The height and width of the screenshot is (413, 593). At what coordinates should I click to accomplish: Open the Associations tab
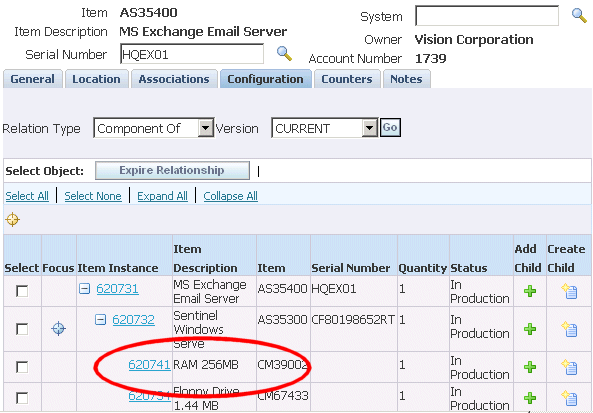click(x=174, y=79)
